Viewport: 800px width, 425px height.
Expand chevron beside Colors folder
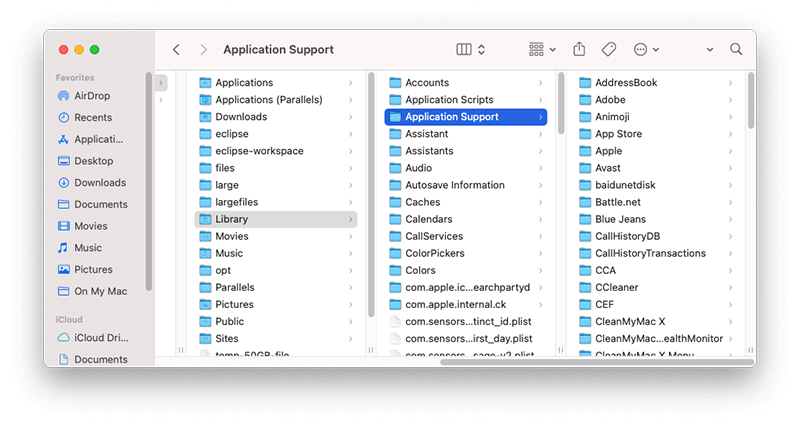click(540, 270)
